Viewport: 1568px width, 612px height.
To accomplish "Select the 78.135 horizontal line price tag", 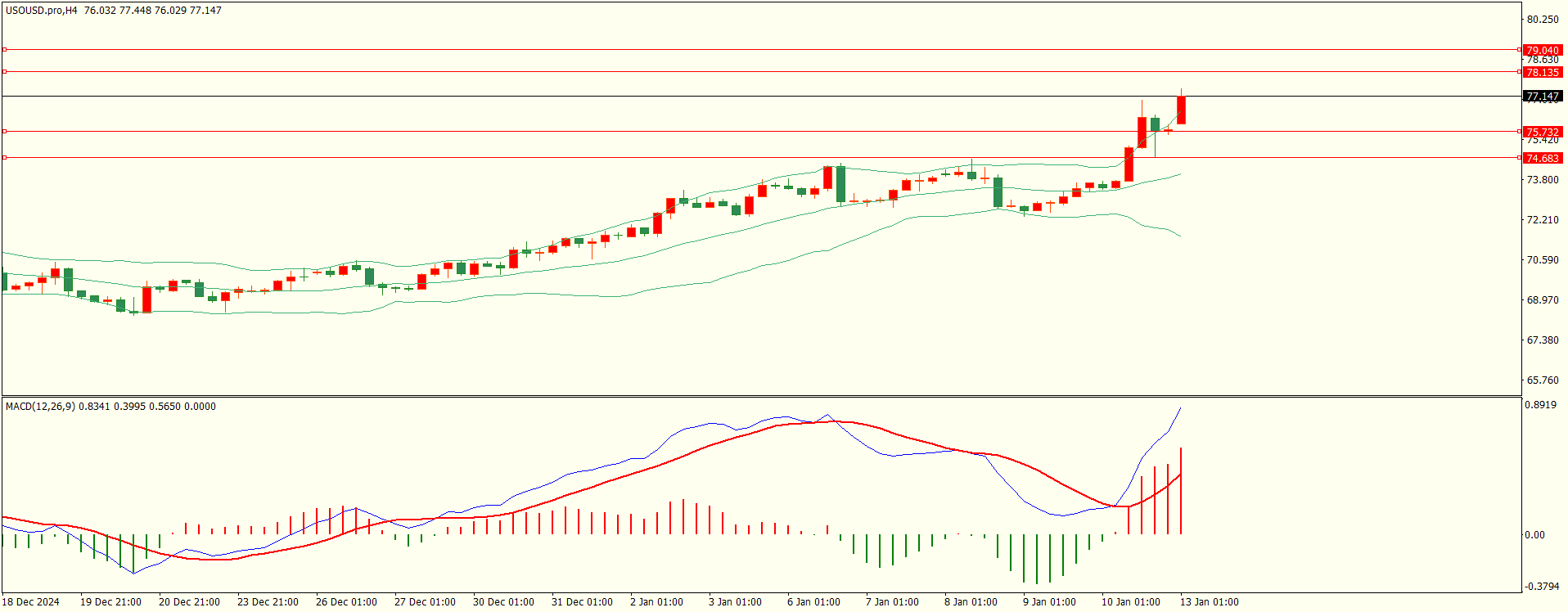I will (x=1543, y=72).
